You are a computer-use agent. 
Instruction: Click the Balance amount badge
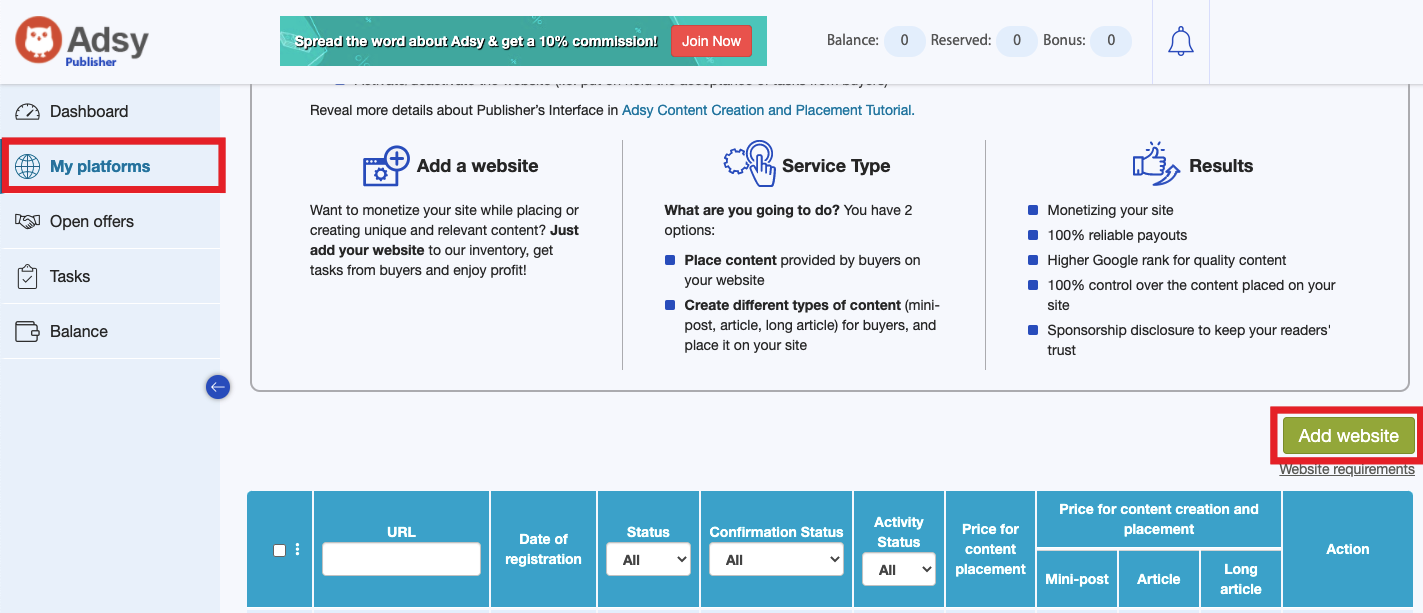click(904, 41)
